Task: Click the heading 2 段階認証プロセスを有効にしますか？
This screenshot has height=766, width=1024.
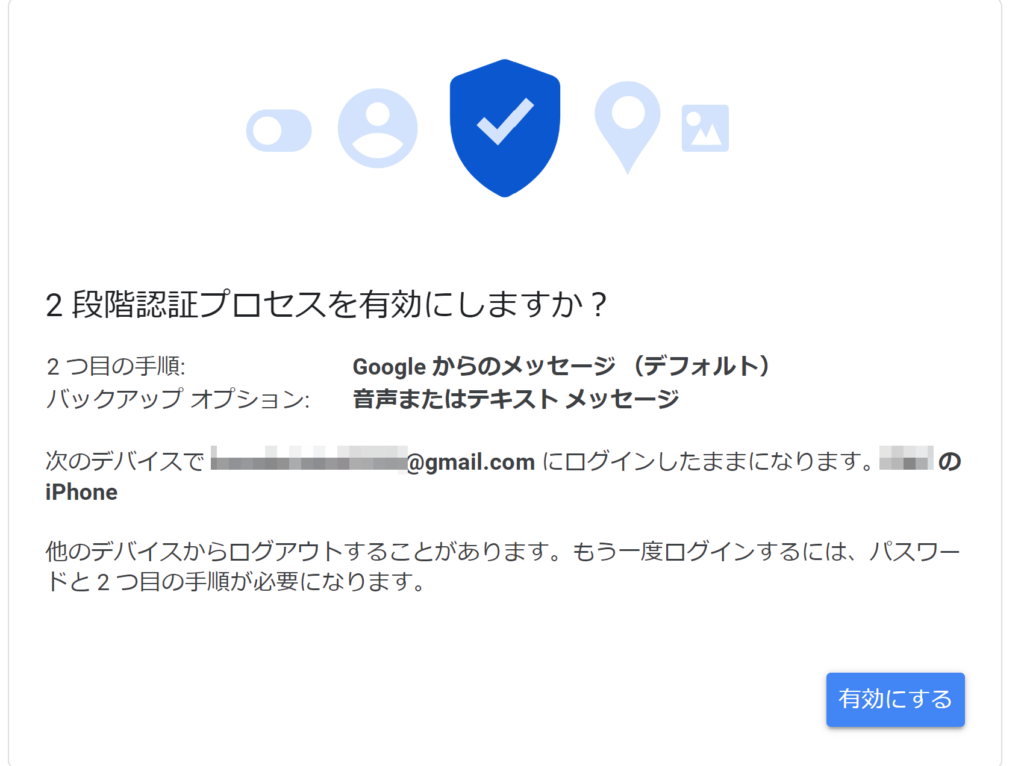Action: tap(327, 305)
